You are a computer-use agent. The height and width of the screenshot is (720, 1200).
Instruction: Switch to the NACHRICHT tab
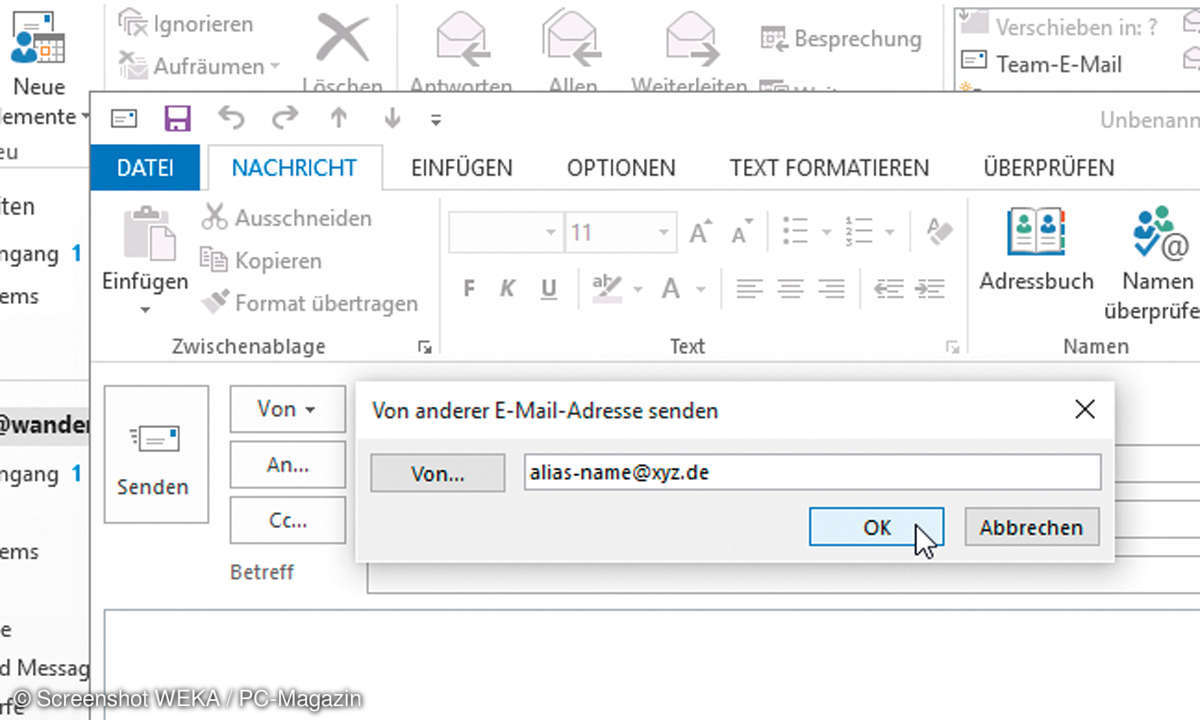coord(294,168)
